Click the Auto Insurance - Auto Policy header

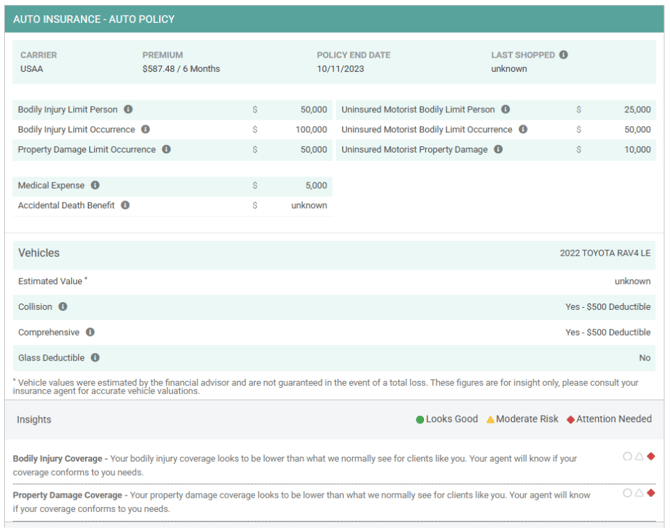click(94, 19)
